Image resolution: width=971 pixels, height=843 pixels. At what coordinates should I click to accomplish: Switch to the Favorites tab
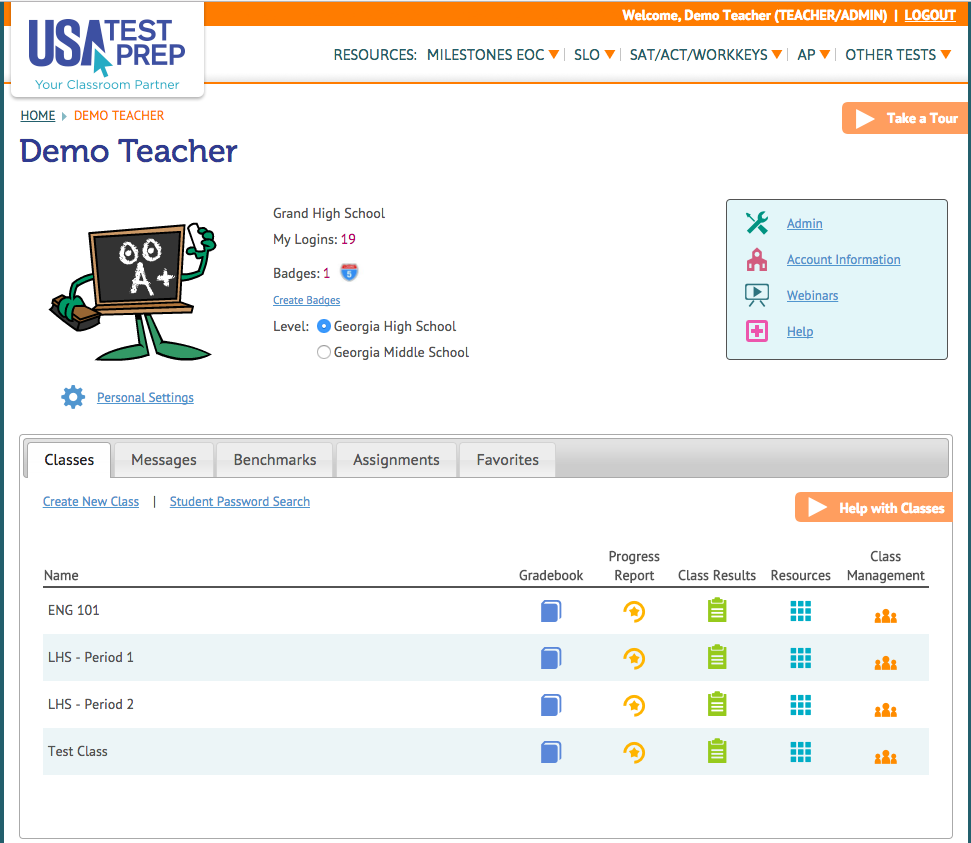coord(507,460)
